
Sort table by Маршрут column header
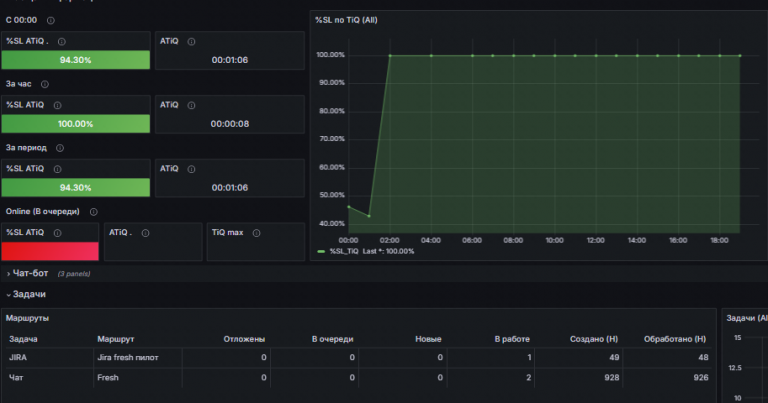[116, 339]
